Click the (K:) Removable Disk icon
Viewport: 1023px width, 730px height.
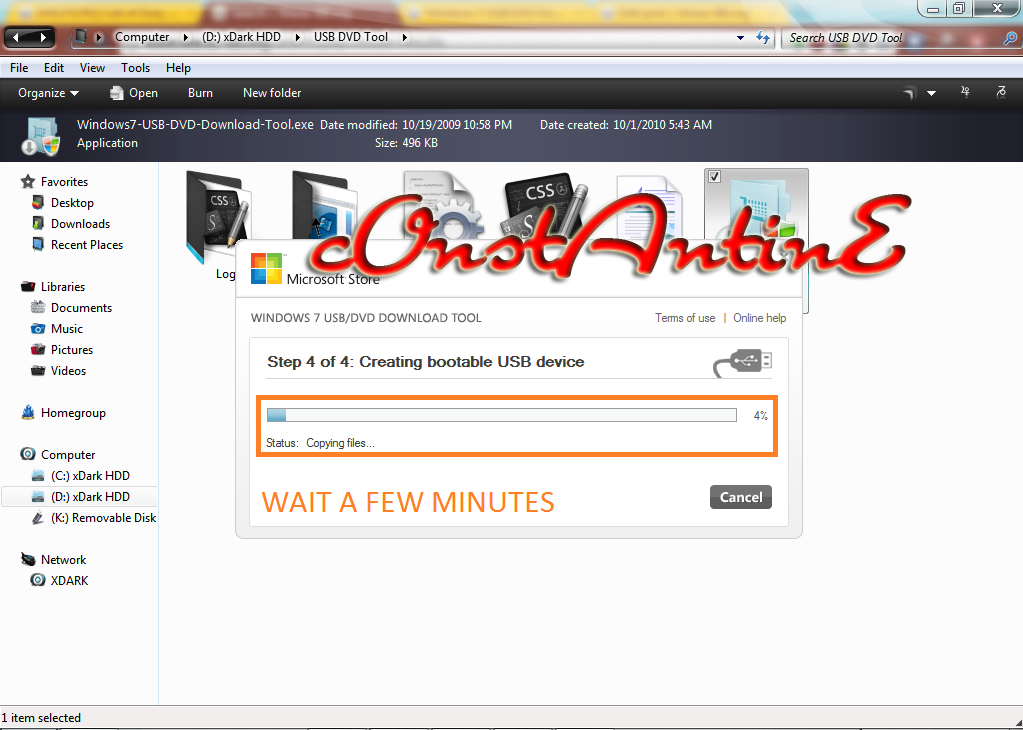pyautogui.click(x=38, y=517)
